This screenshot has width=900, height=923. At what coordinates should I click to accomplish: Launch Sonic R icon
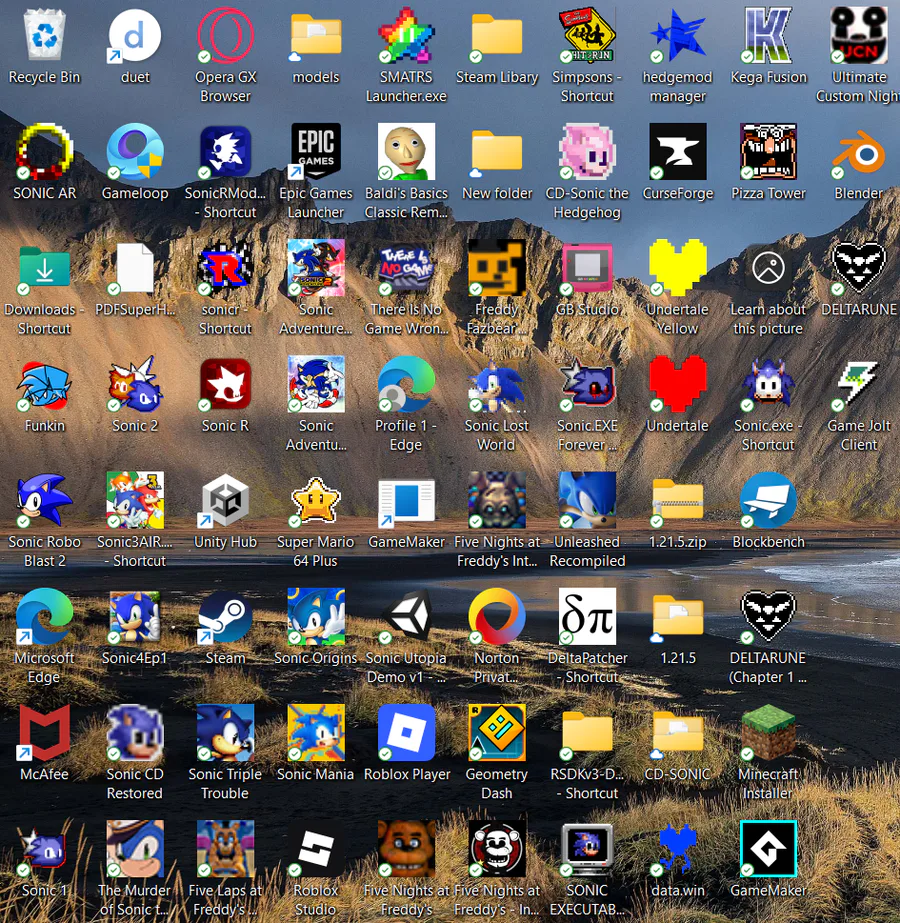coord(225,384)
